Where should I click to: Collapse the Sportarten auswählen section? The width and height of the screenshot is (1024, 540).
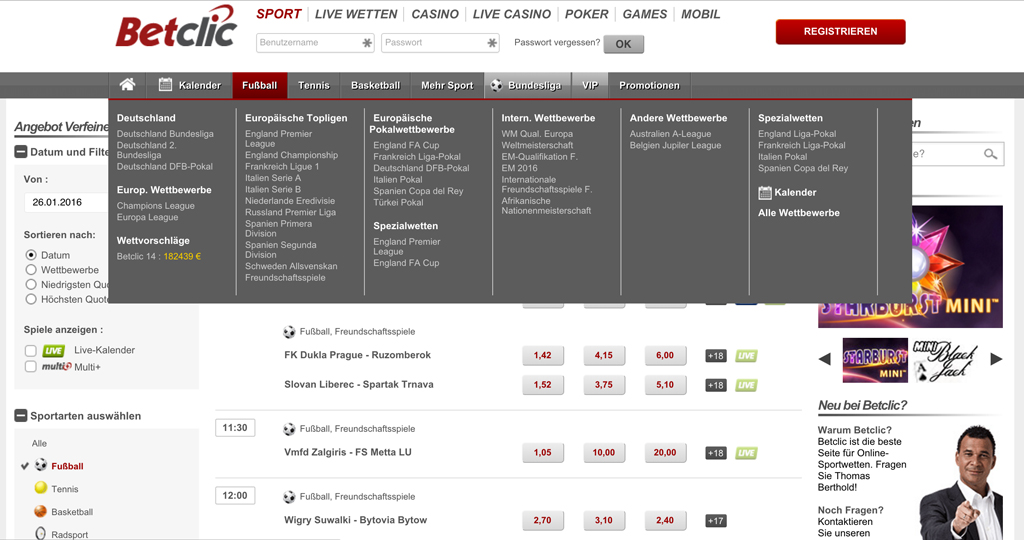tap(21, 415)
